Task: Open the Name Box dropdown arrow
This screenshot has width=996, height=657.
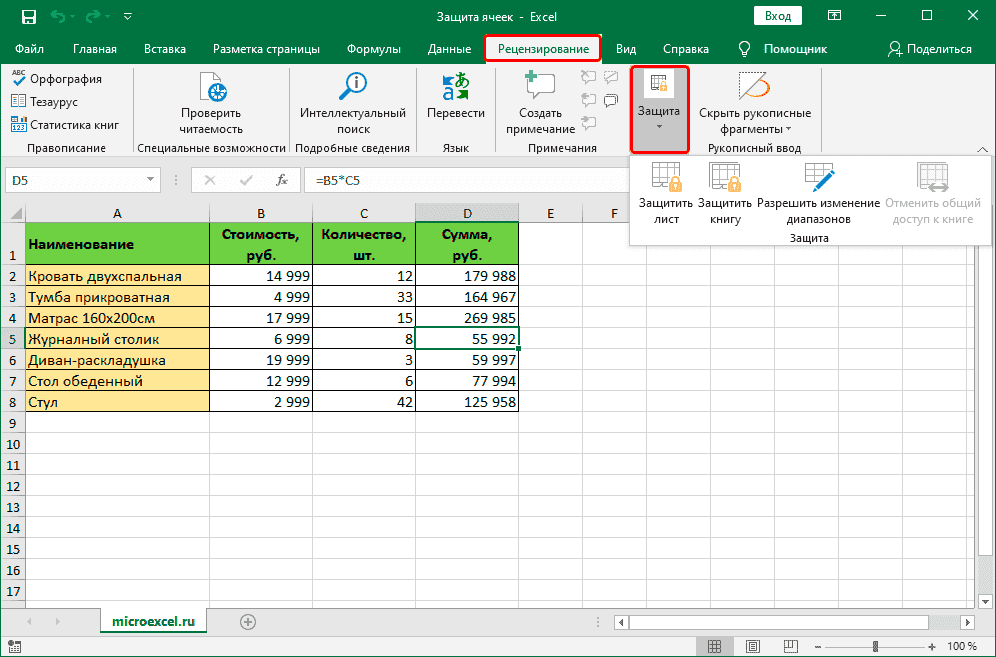Action: (150, 180)
